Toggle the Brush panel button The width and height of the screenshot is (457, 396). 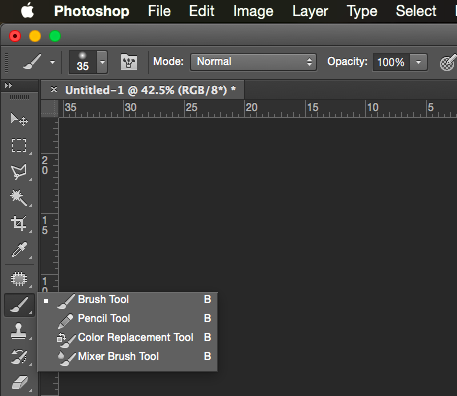point(129,62)
